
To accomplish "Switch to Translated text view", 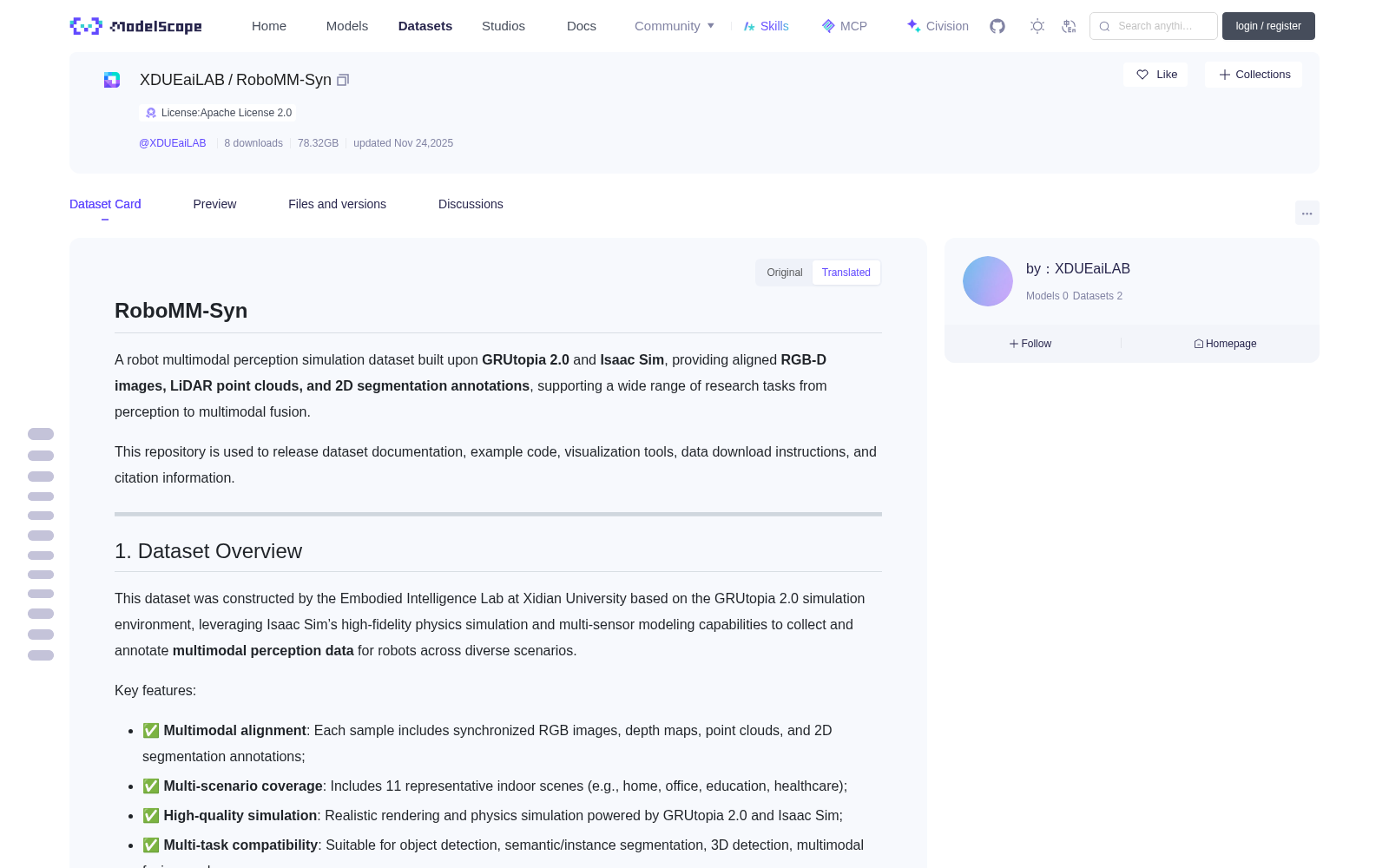I will 846,273.
